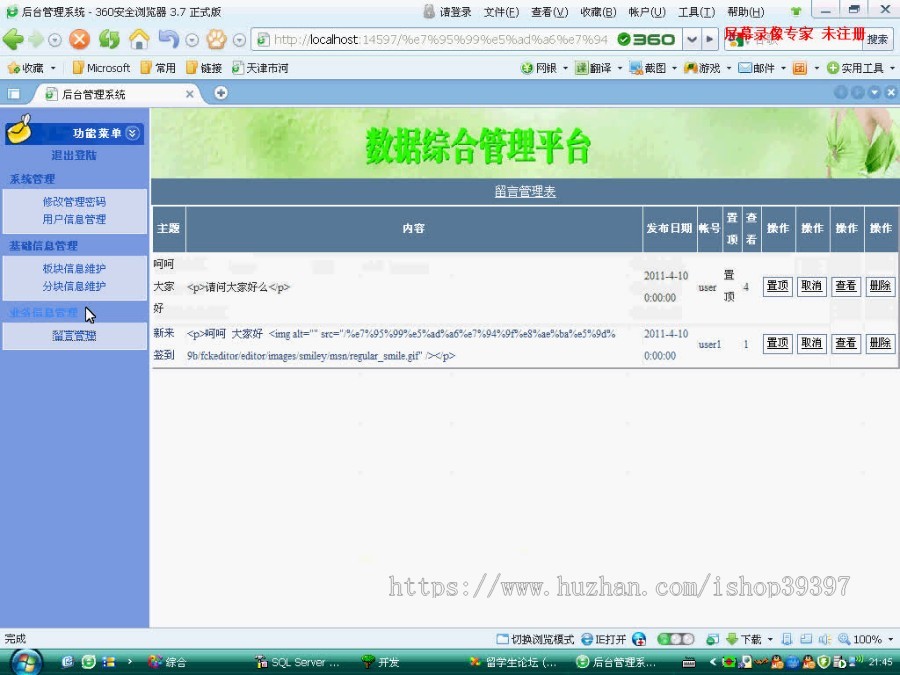Click the 360 security badge in address bar
Image resolution: width=900 pixels, height=675 pixels.
pyautogui.click(x=646, y=39)
